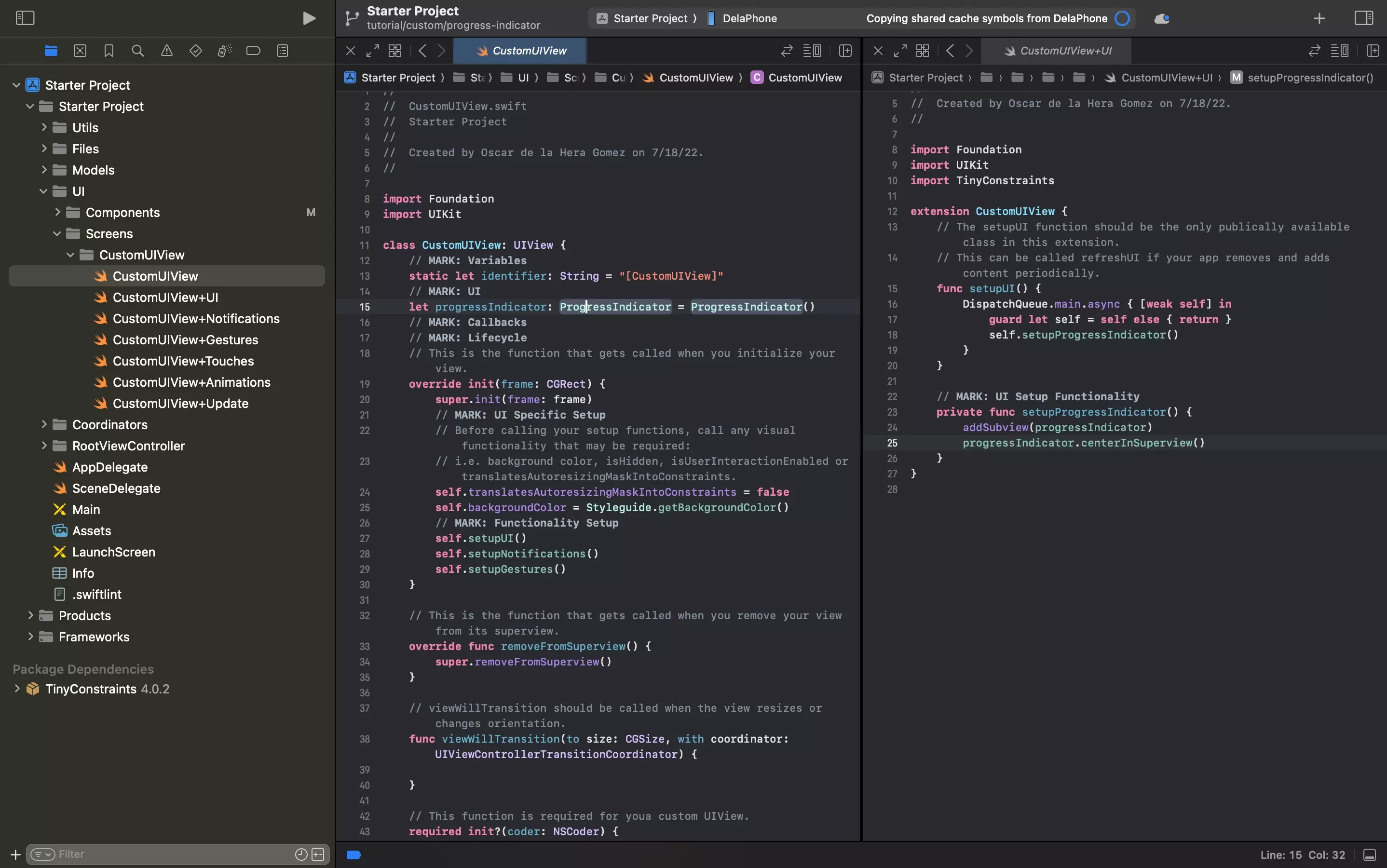
Task: Open the .swiftlint file
Action: point(96,595)
